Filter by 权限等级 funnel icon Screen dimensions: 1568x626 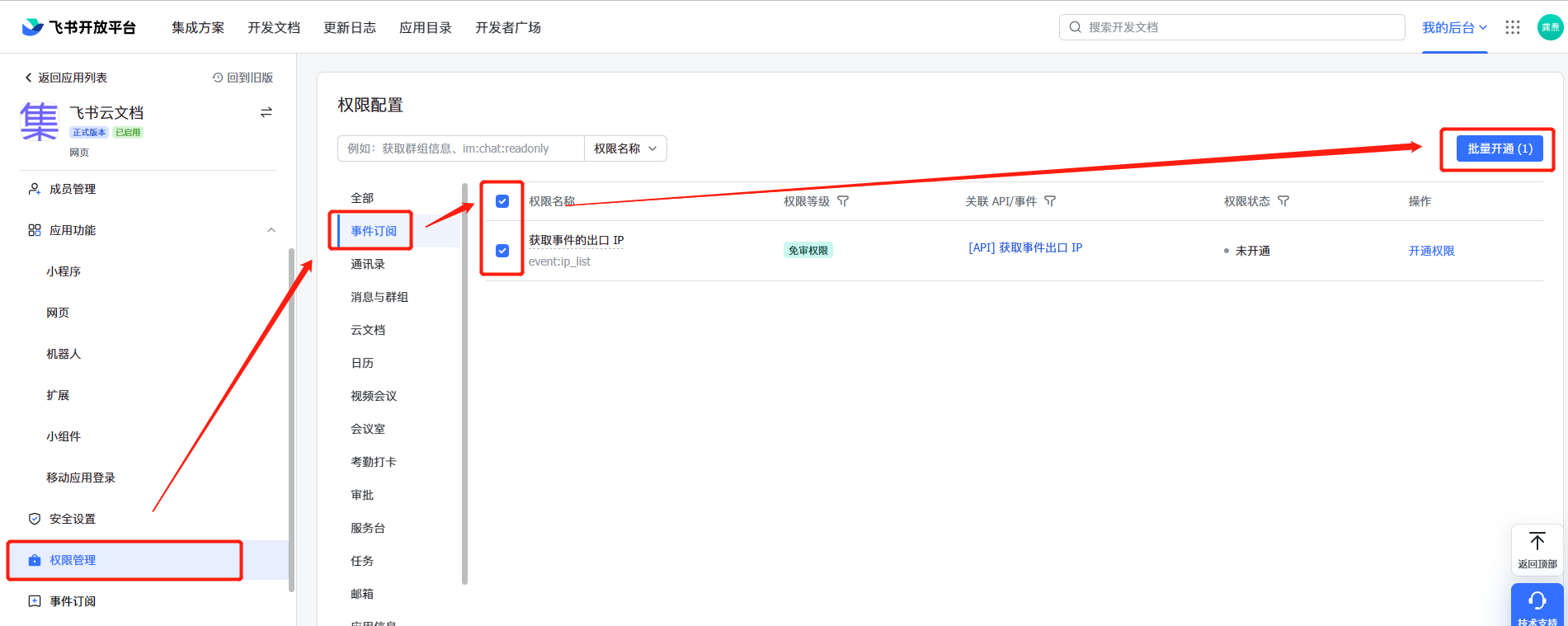843,201
